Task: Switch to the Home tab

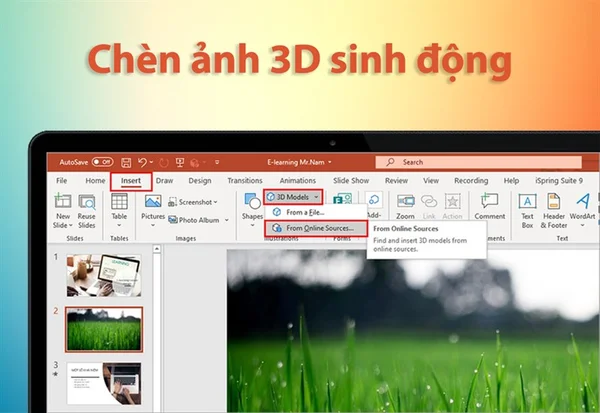Action: point(95,181)
